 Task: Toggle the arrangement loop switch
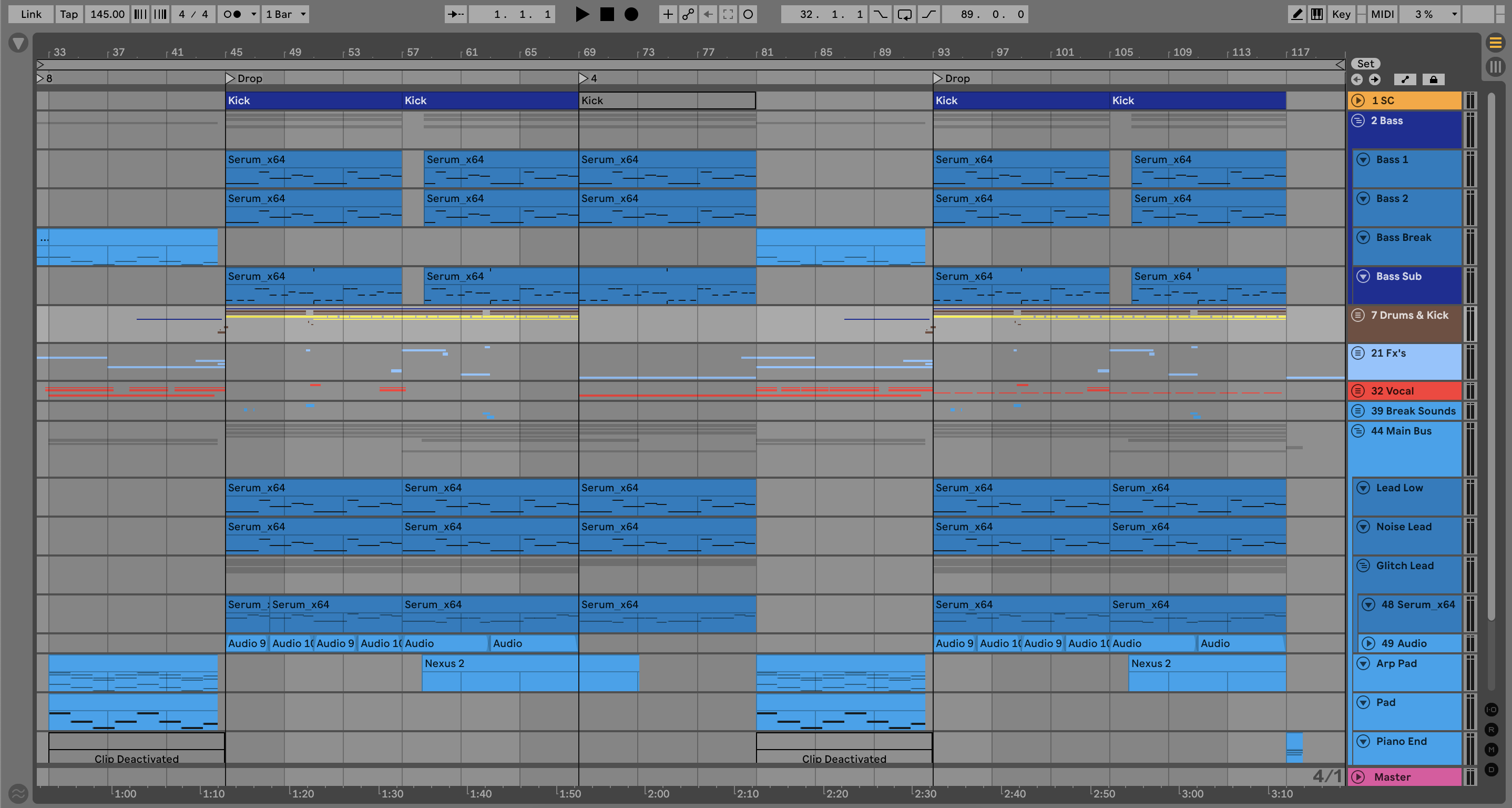tap(904, 14)
